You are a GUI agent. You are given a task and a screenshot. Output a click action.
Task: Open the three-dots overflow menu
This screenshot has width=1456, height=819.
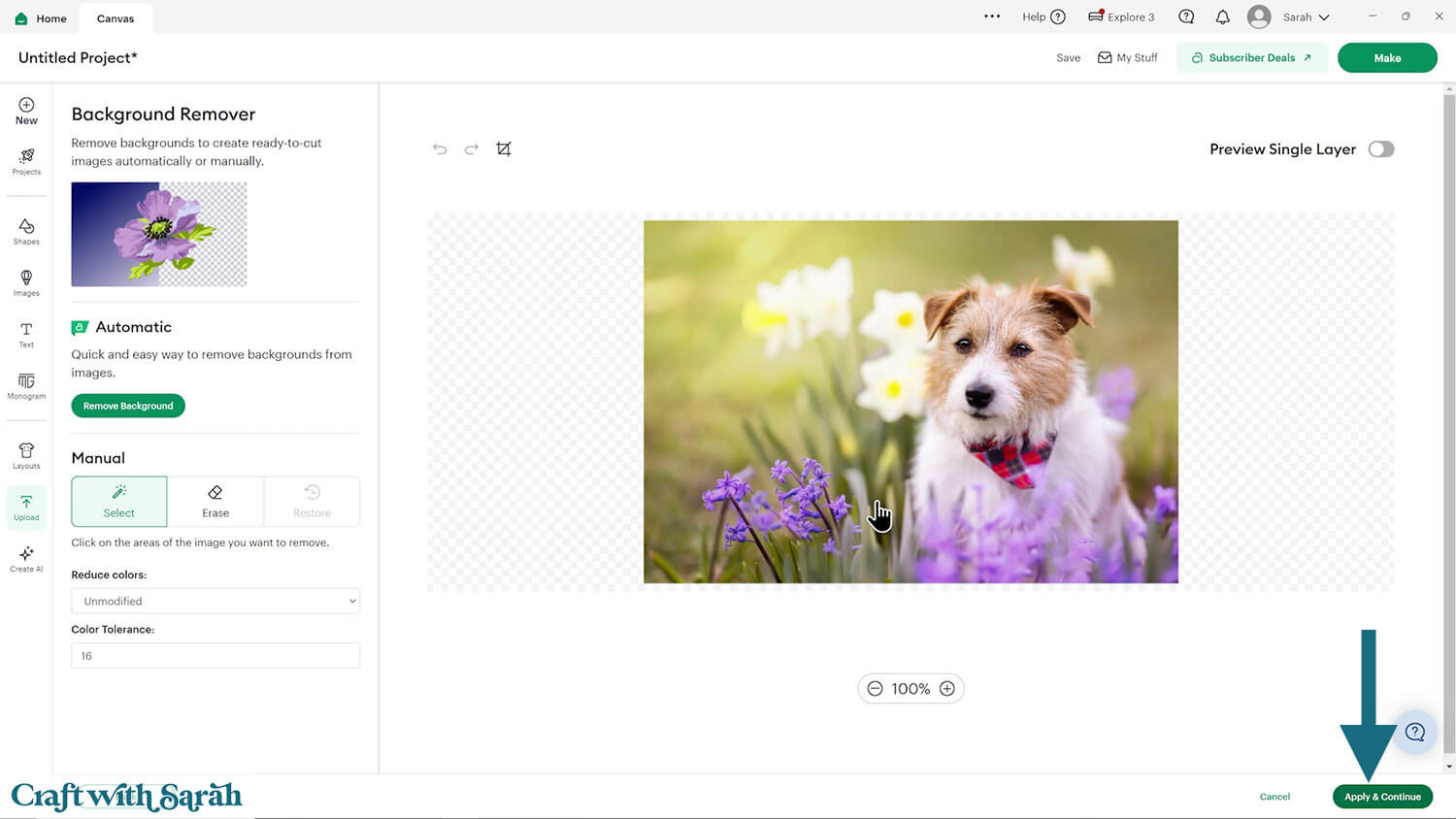point(991,16)
